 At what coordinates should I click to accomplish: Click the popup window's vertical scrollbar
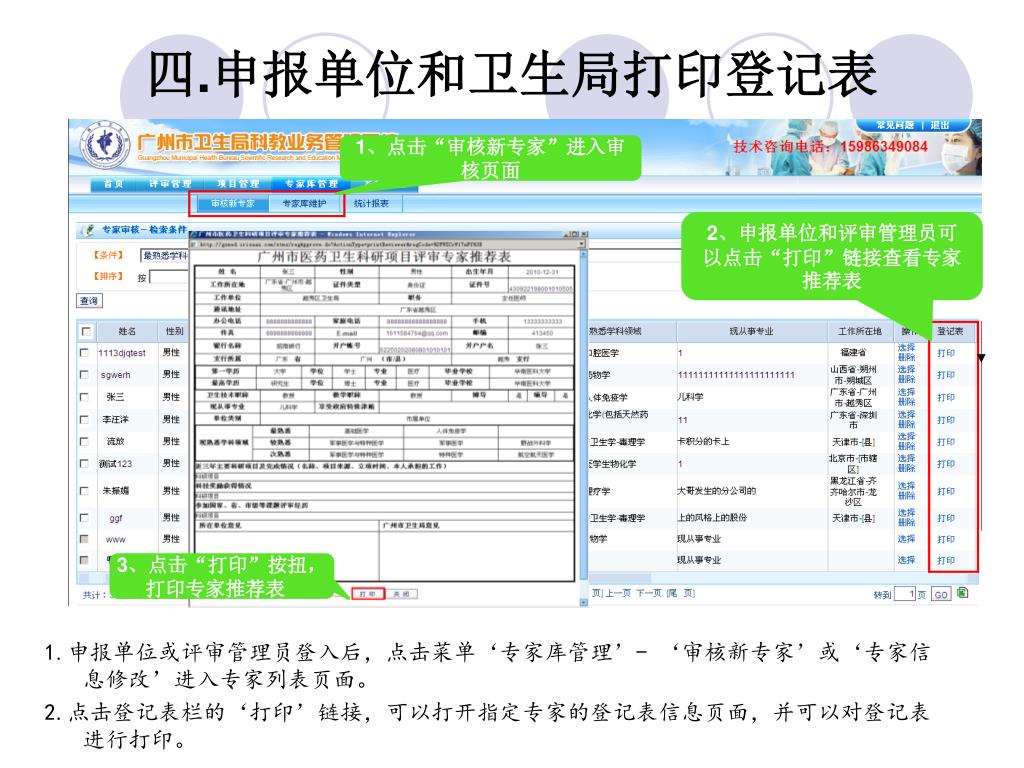pos(584,427)
